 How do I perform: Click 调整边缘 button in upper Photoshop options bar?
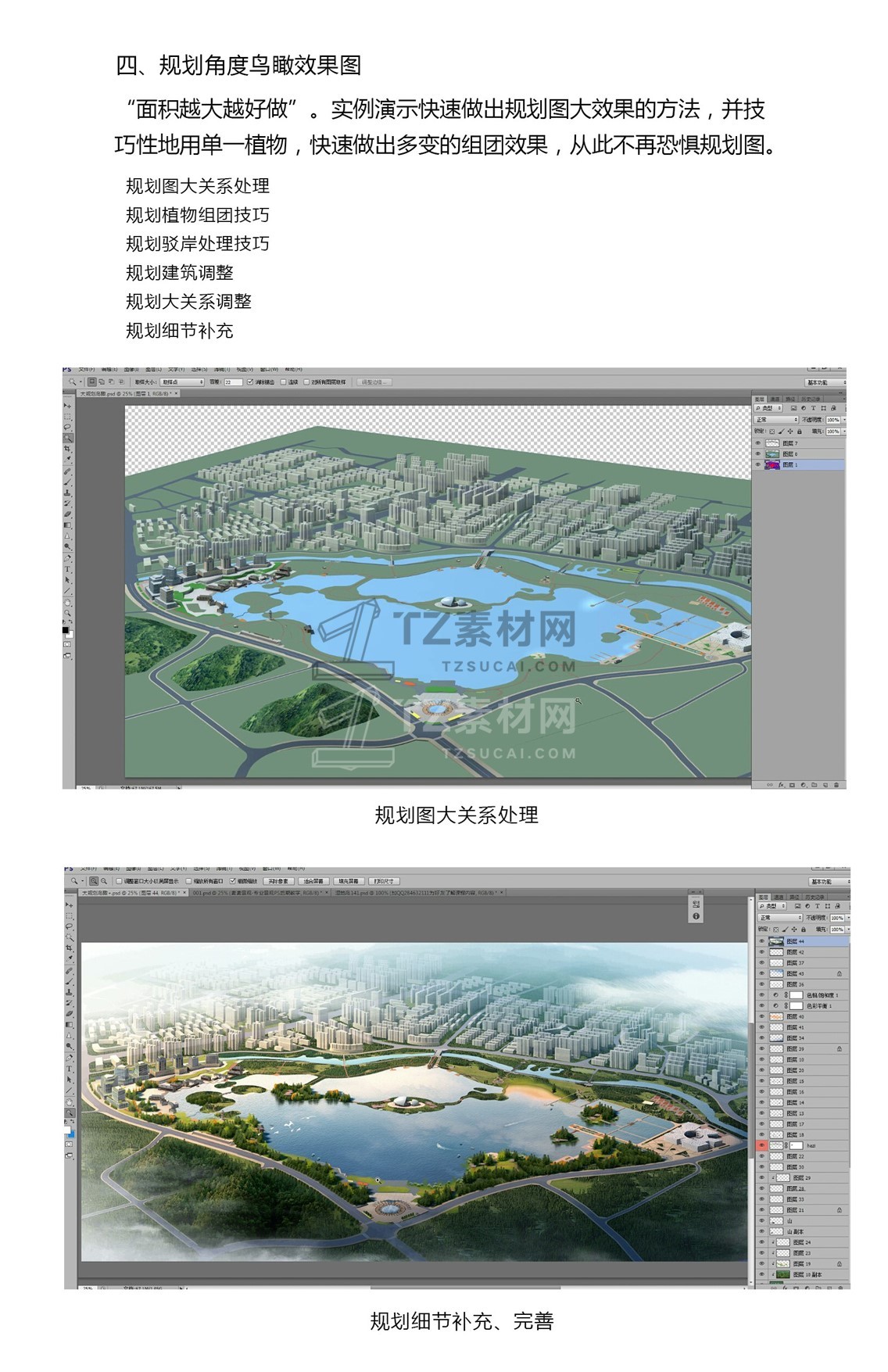374,382
